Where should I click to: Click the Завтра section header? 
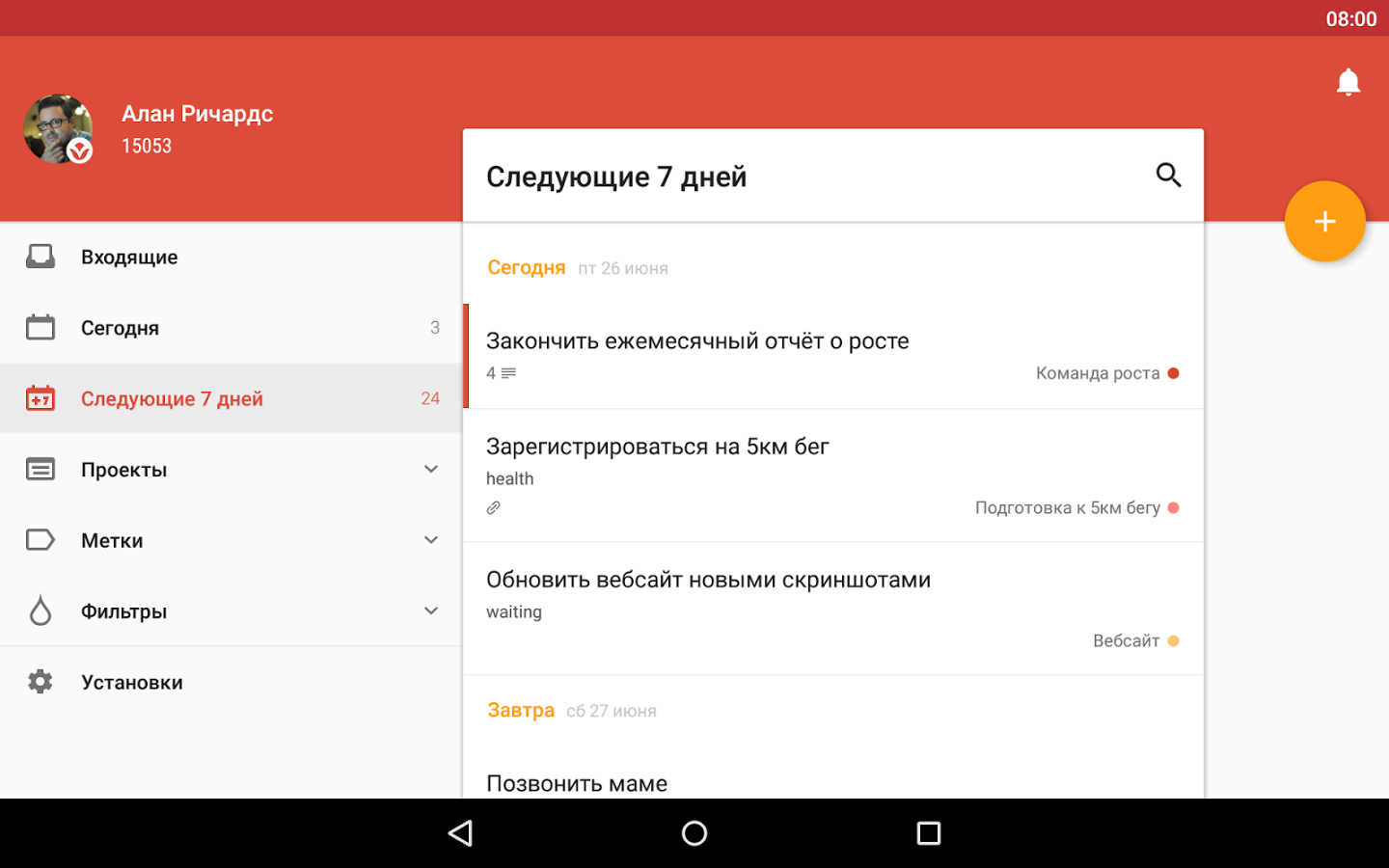(521, 710)
